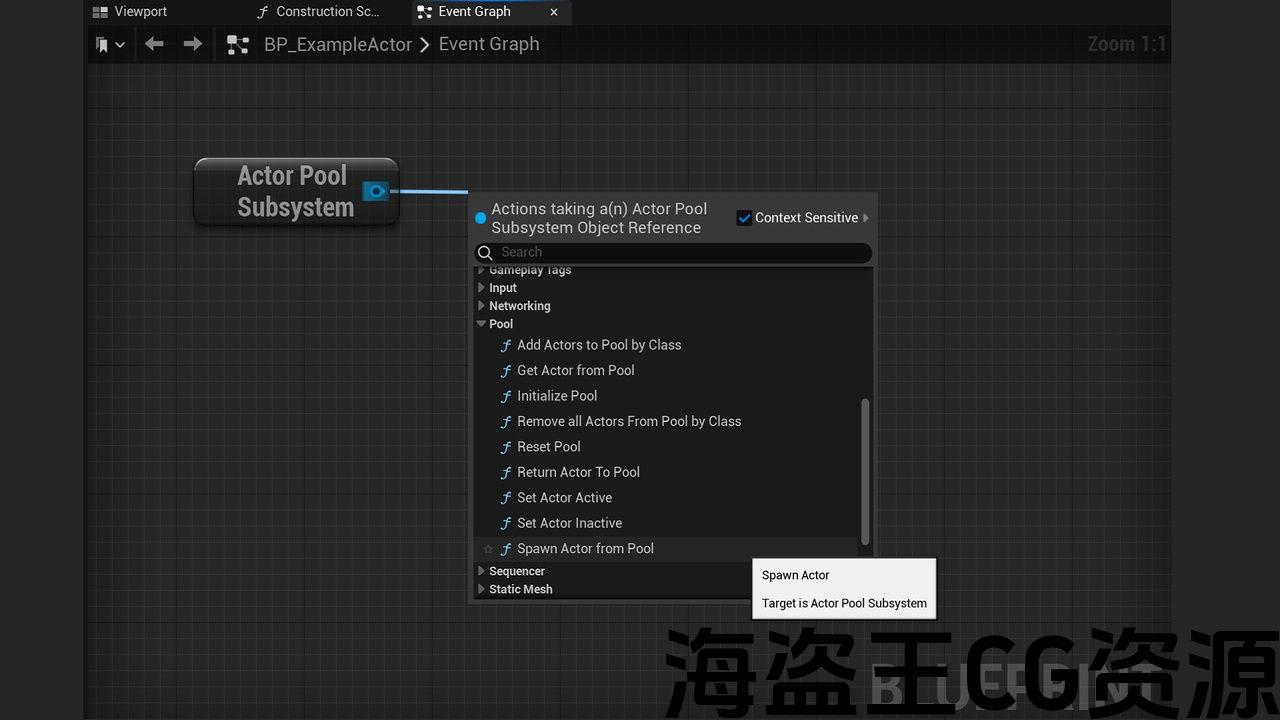
Task: Click BP_ExampleActor in the breadcrumb
Action: point(338,44)
